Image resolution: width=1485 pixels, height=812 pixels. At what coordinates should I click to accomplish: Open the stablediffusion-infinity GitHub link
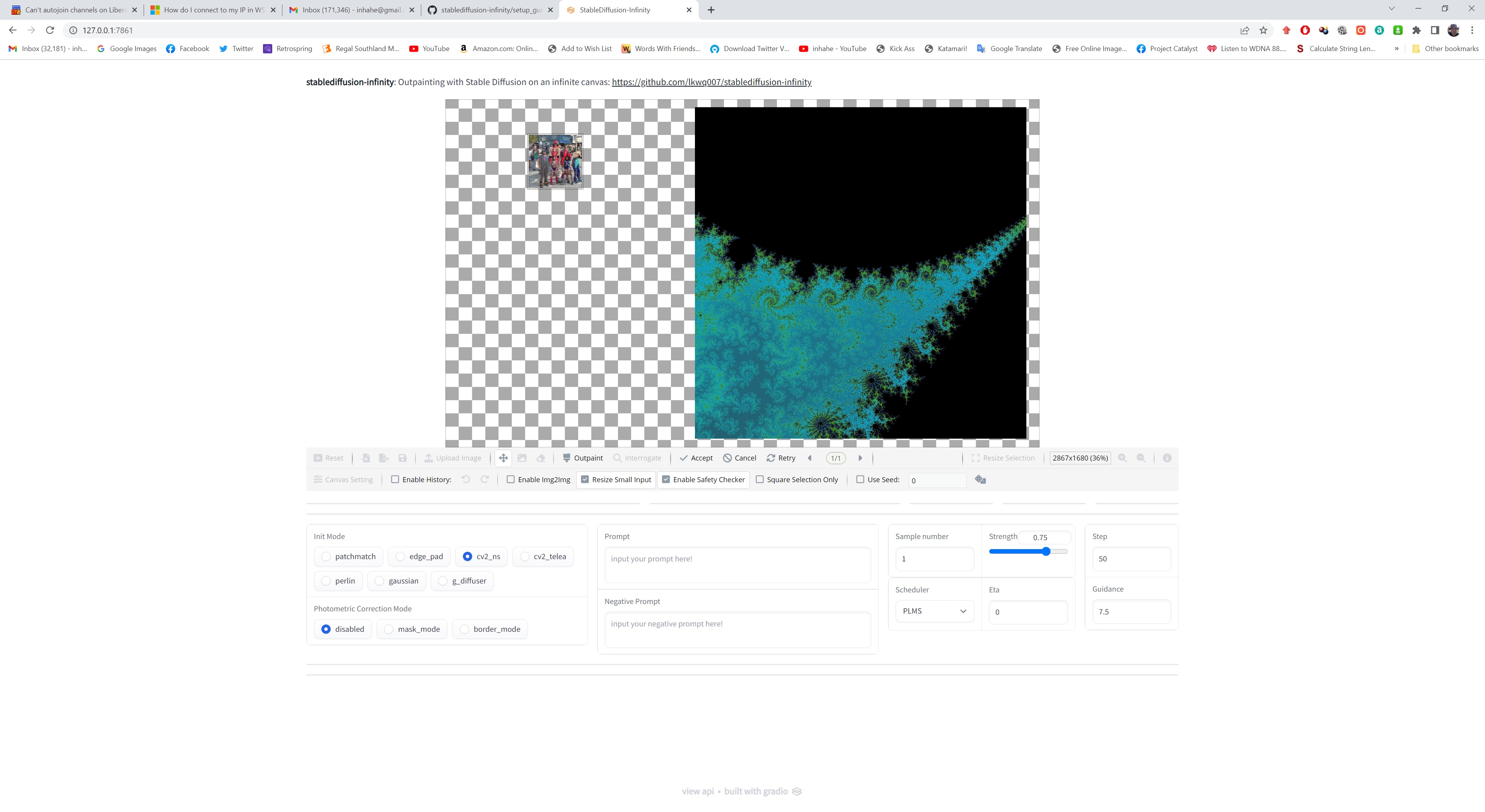click(712, 82)
